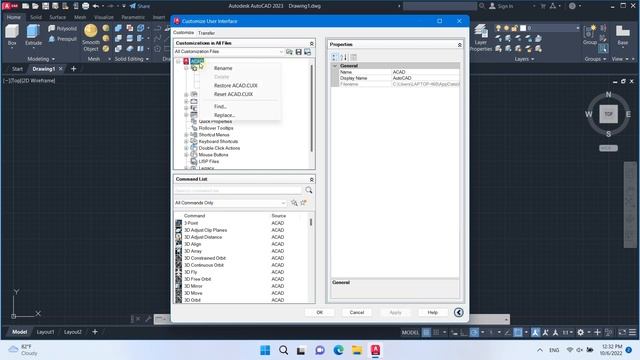Screen dimensions: 640x360
Task: Collapse the Customizations in All Files pane
Action: (x=311, y=43)
